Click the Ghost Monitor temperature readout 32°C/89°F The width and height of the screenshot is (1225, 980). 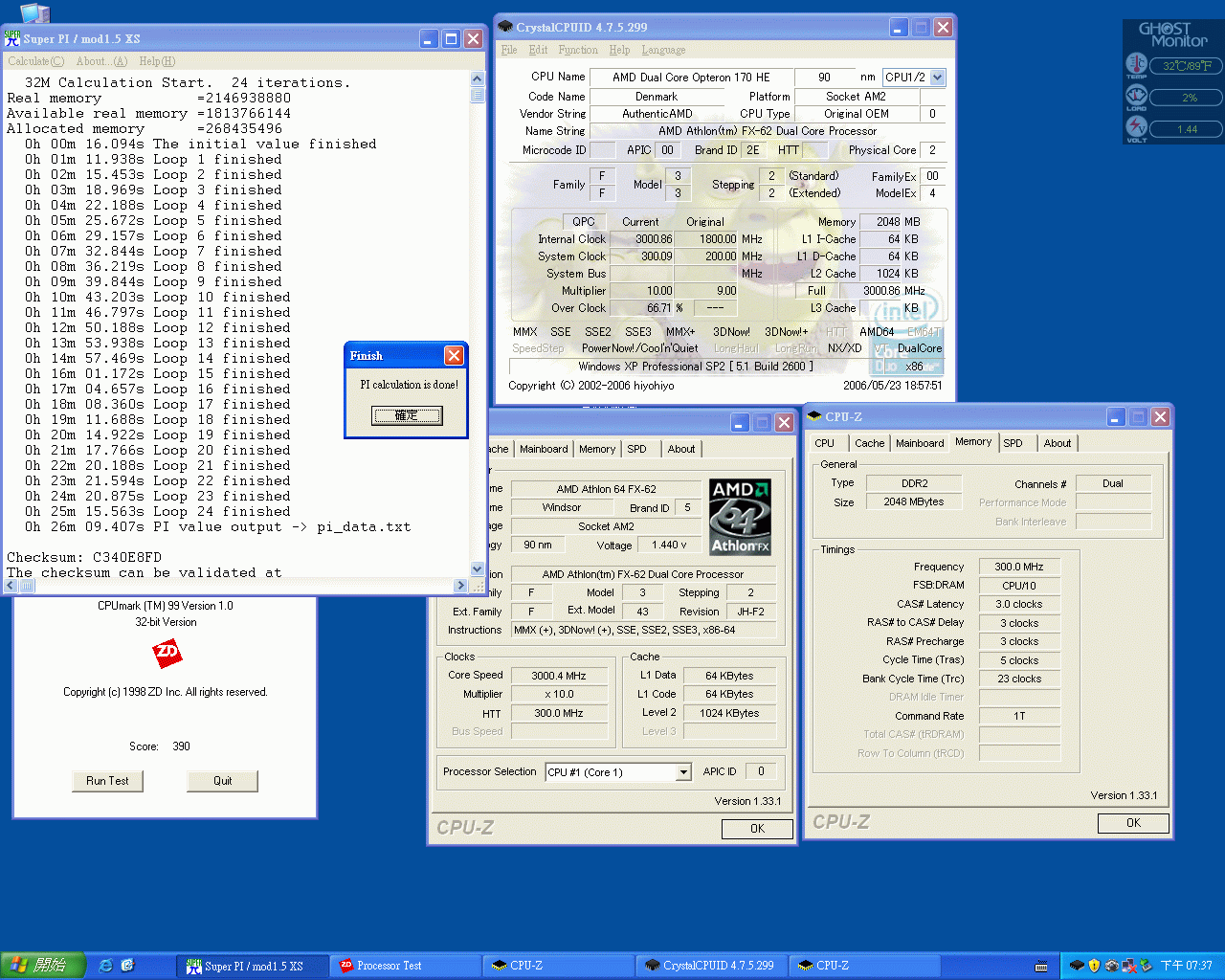(1187, 66)
